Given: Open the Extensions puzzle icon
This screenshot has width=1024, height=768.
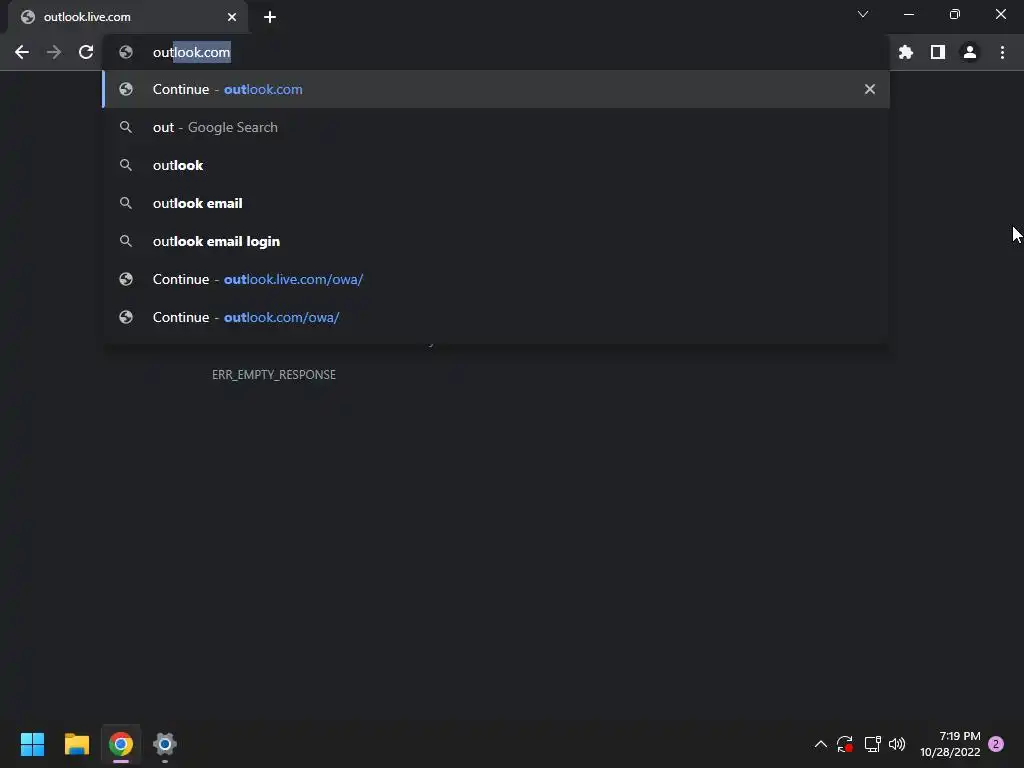Looking at the screenshot, I should 906,52.
